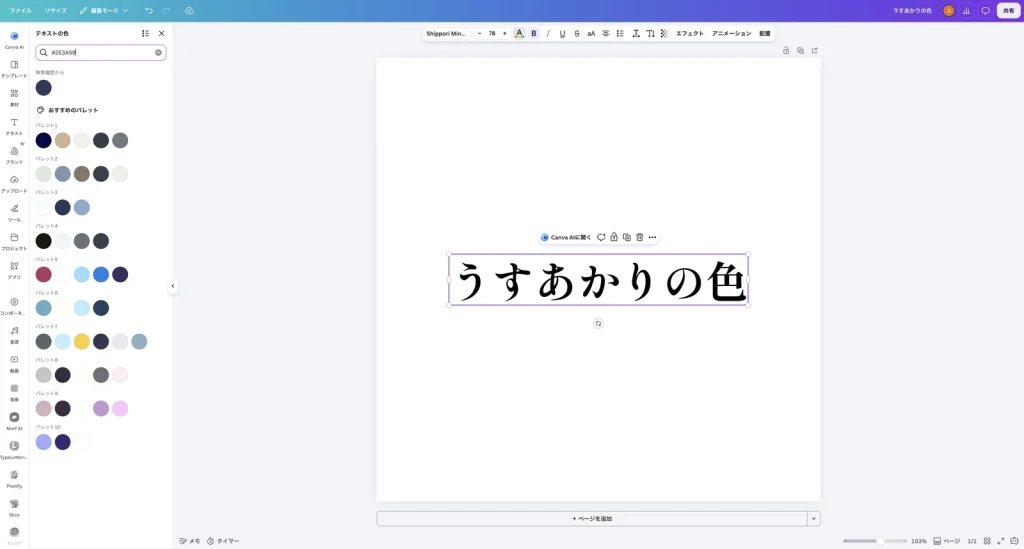This screenshot has height=549, width=1024.
Task: Open the ファイル menu
Action: pos(20,10)
